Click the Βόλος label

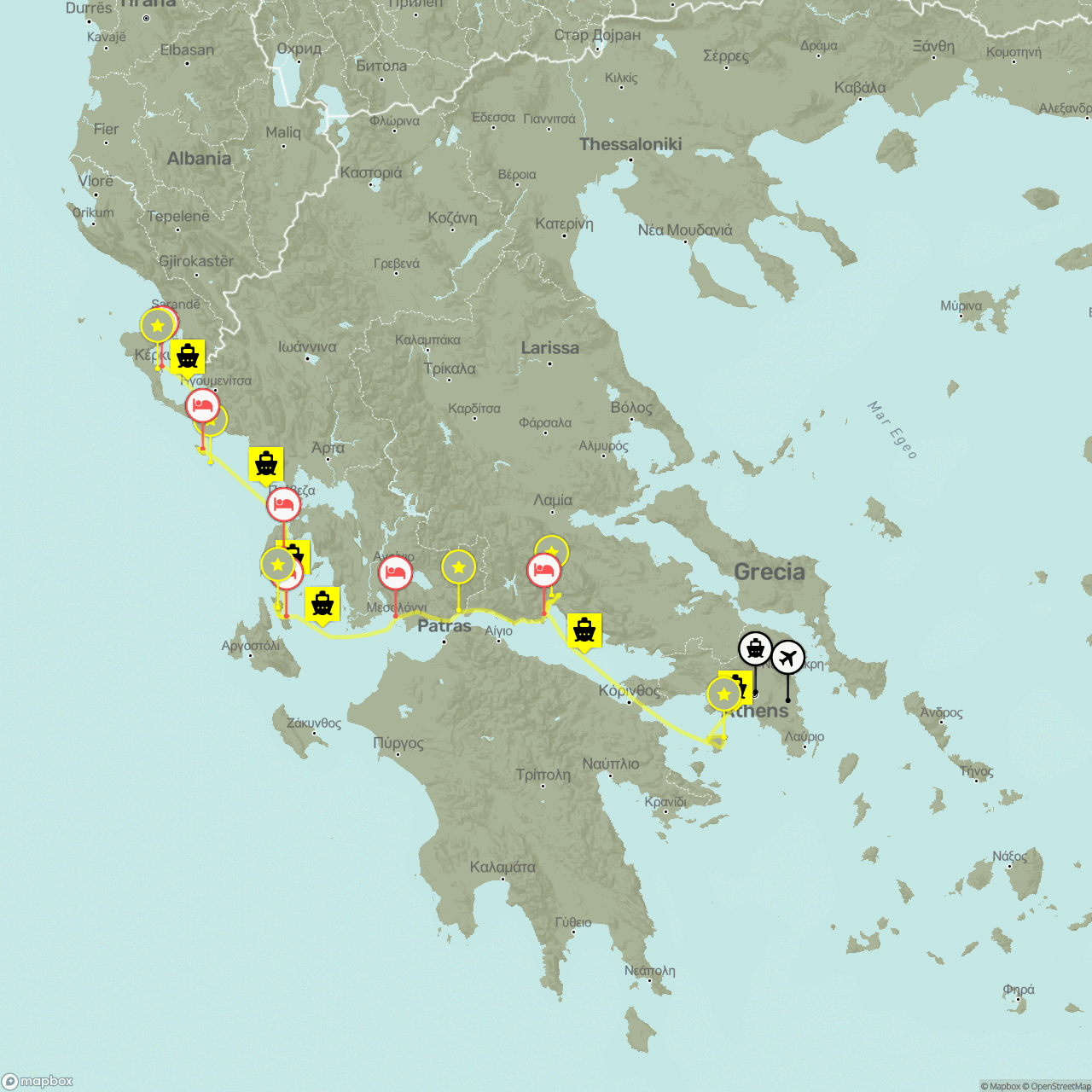[x=631, y=407]
